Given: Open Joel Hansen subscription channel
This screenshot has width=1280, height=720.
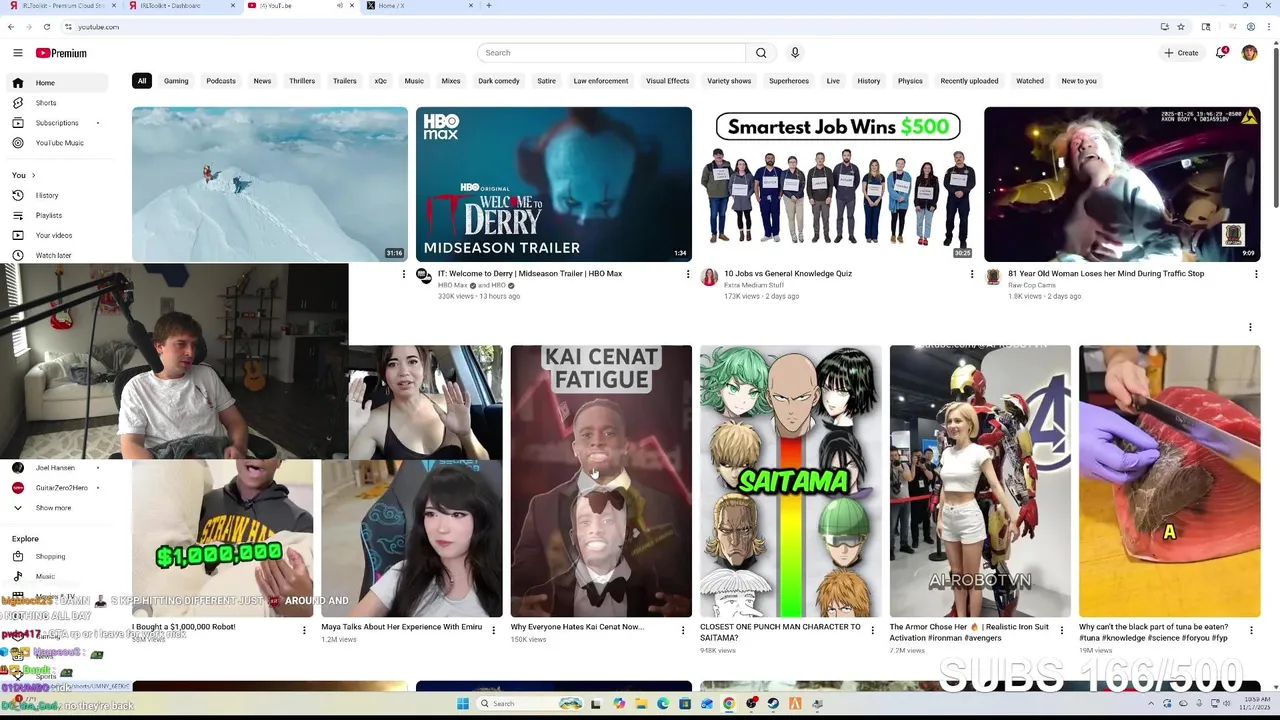Looking at the screenshot, I should [x=56, y=468].
